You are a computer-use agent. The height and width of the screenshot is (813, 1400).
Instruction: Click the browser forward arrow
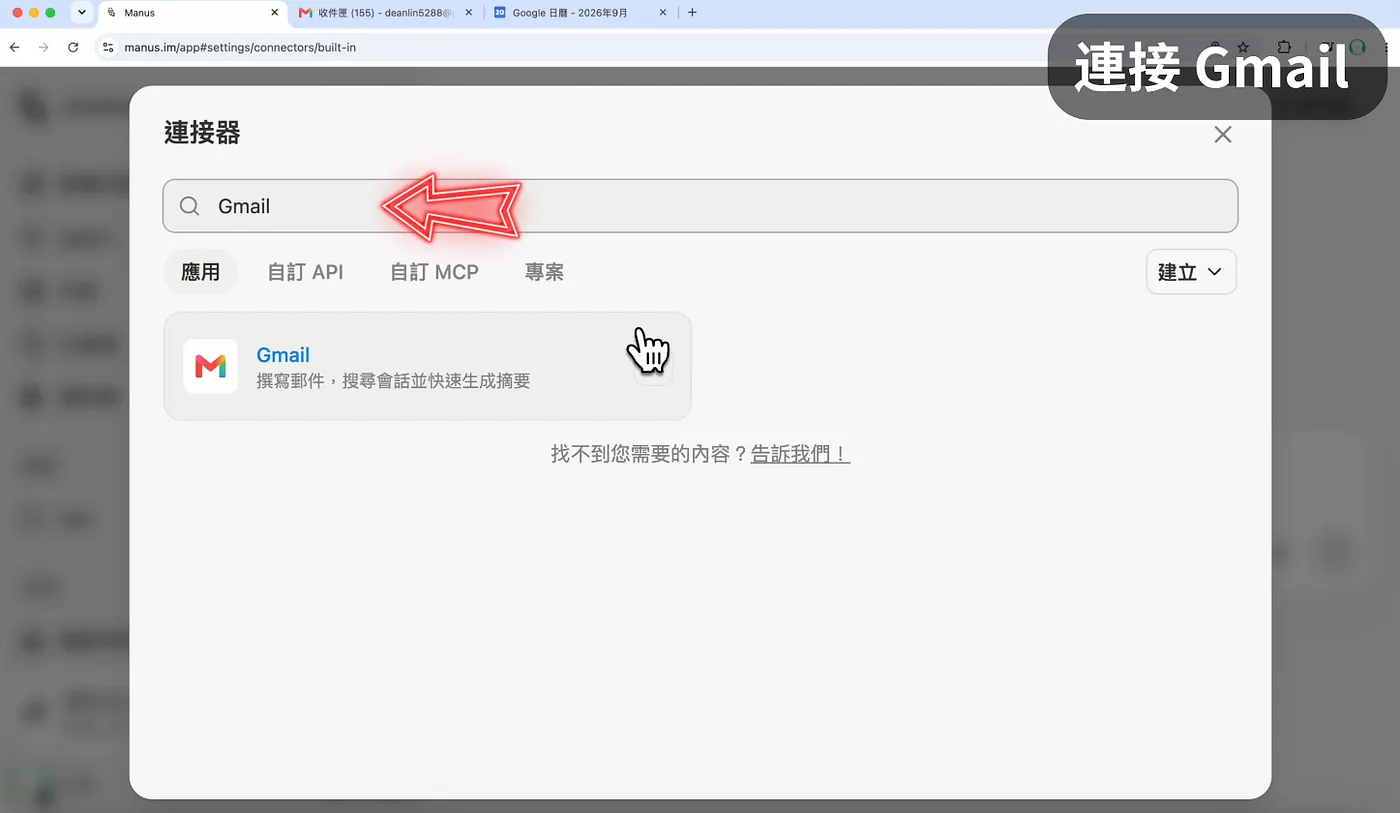click(x=43, y=47)
